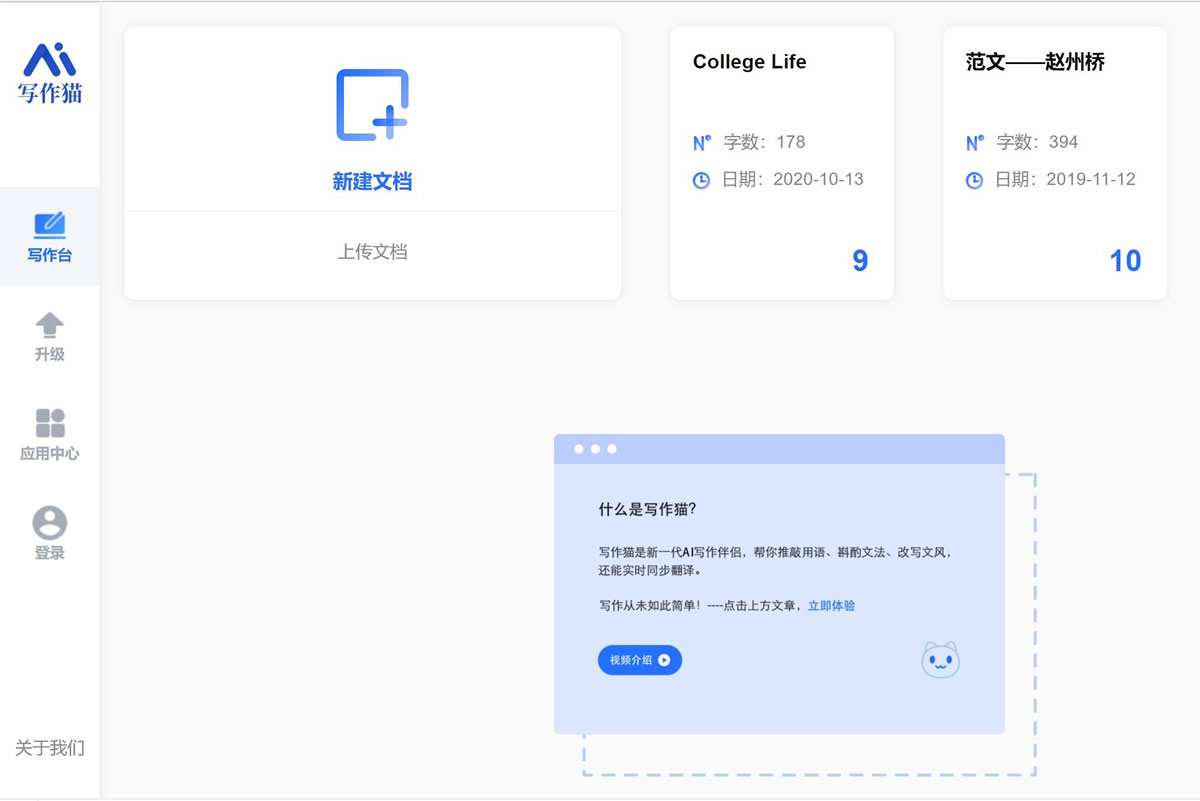
Task: Click the cat mascot icon
Action: 940,660
